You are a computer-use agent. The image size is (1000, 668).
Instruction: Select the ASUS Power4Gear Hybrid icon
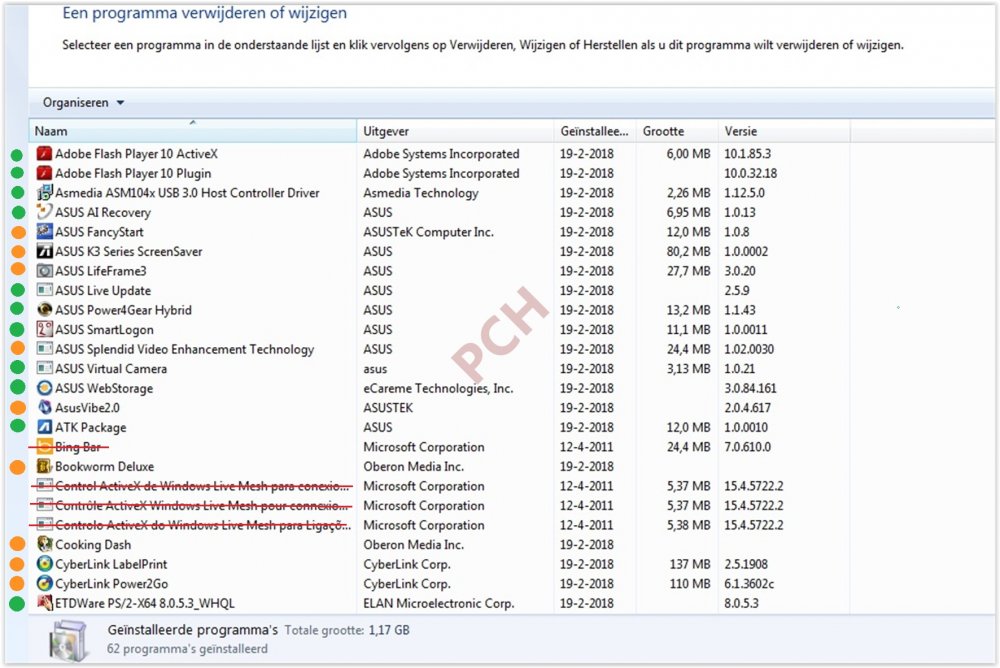(44, 310)
